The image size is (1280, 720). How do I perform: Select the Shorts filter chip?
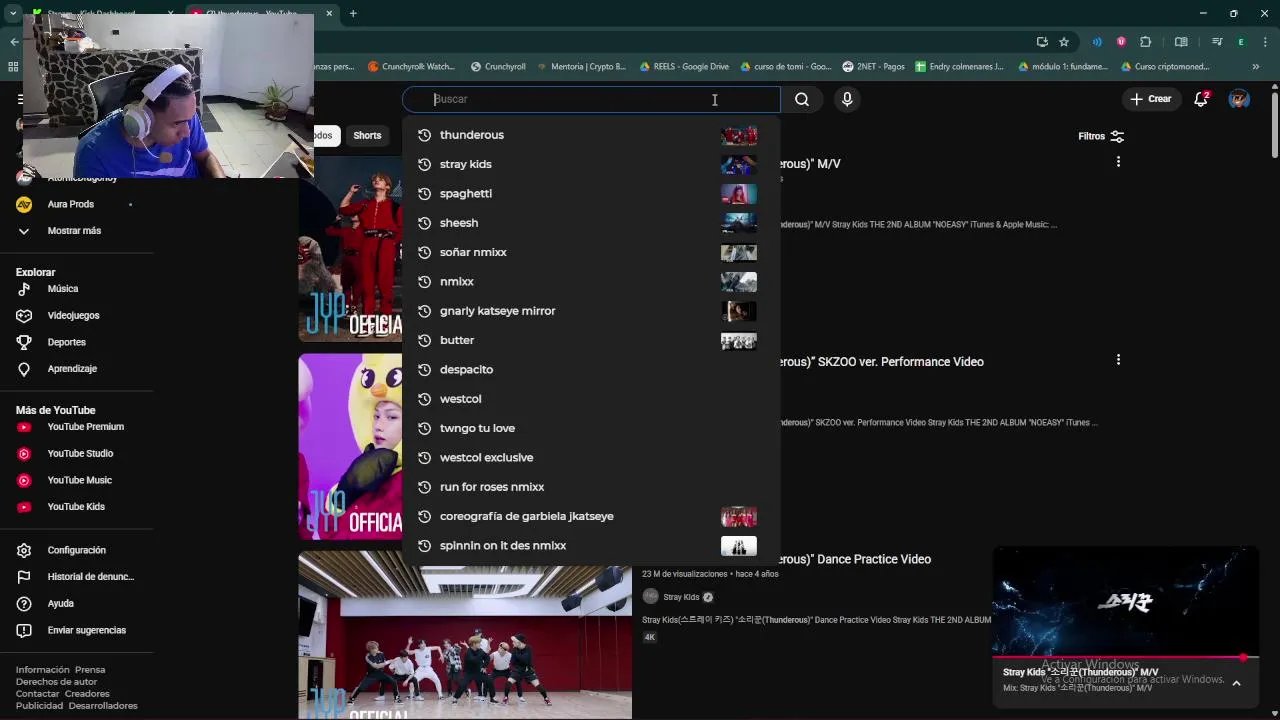[367, 136]
